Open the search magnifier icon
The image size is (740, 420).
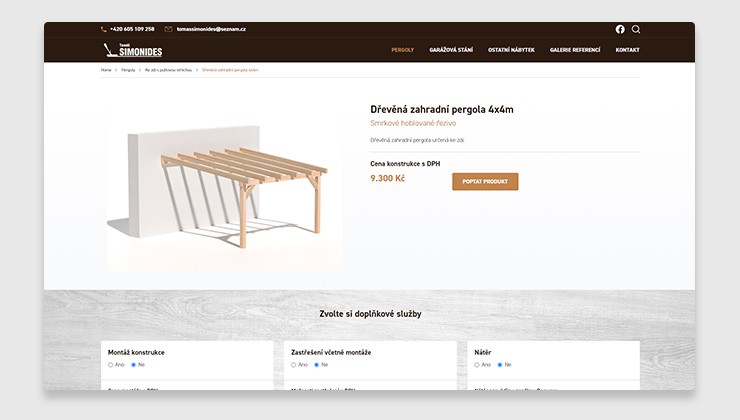[636, 29]
